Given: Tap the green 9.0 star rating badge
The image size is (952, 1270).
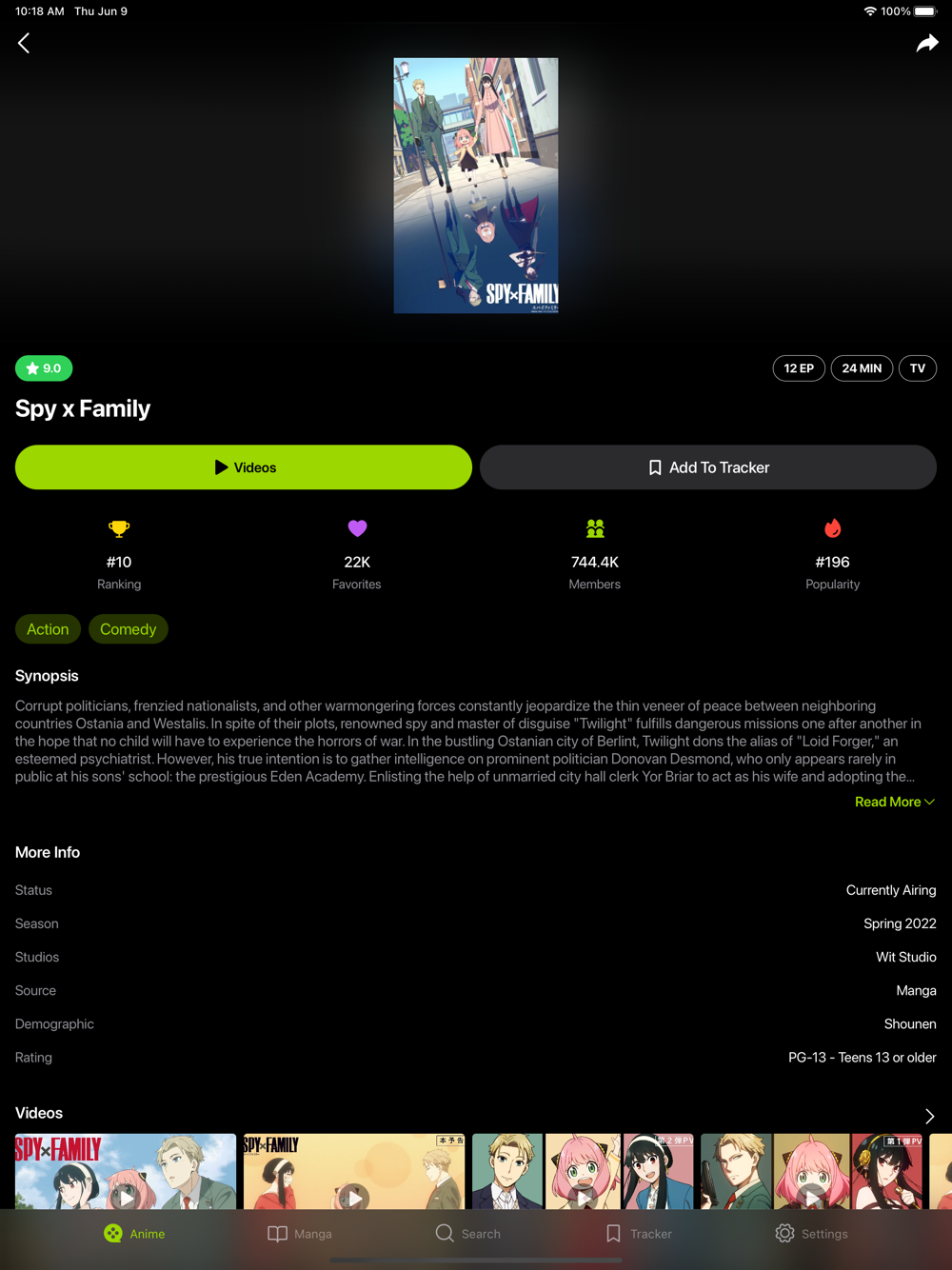Looking at the screenshot, I should (x=44, y=368).
